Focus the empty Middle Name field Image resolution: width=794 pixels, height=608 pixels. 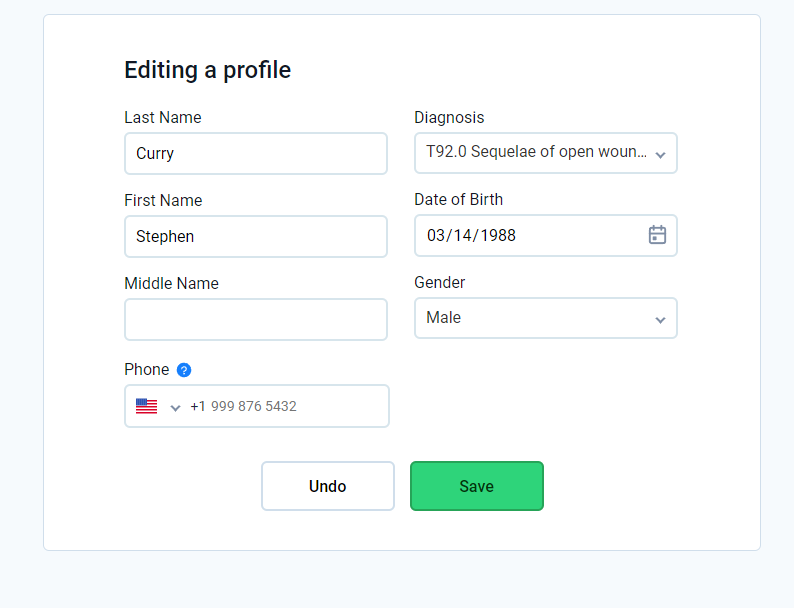point(255,319)
